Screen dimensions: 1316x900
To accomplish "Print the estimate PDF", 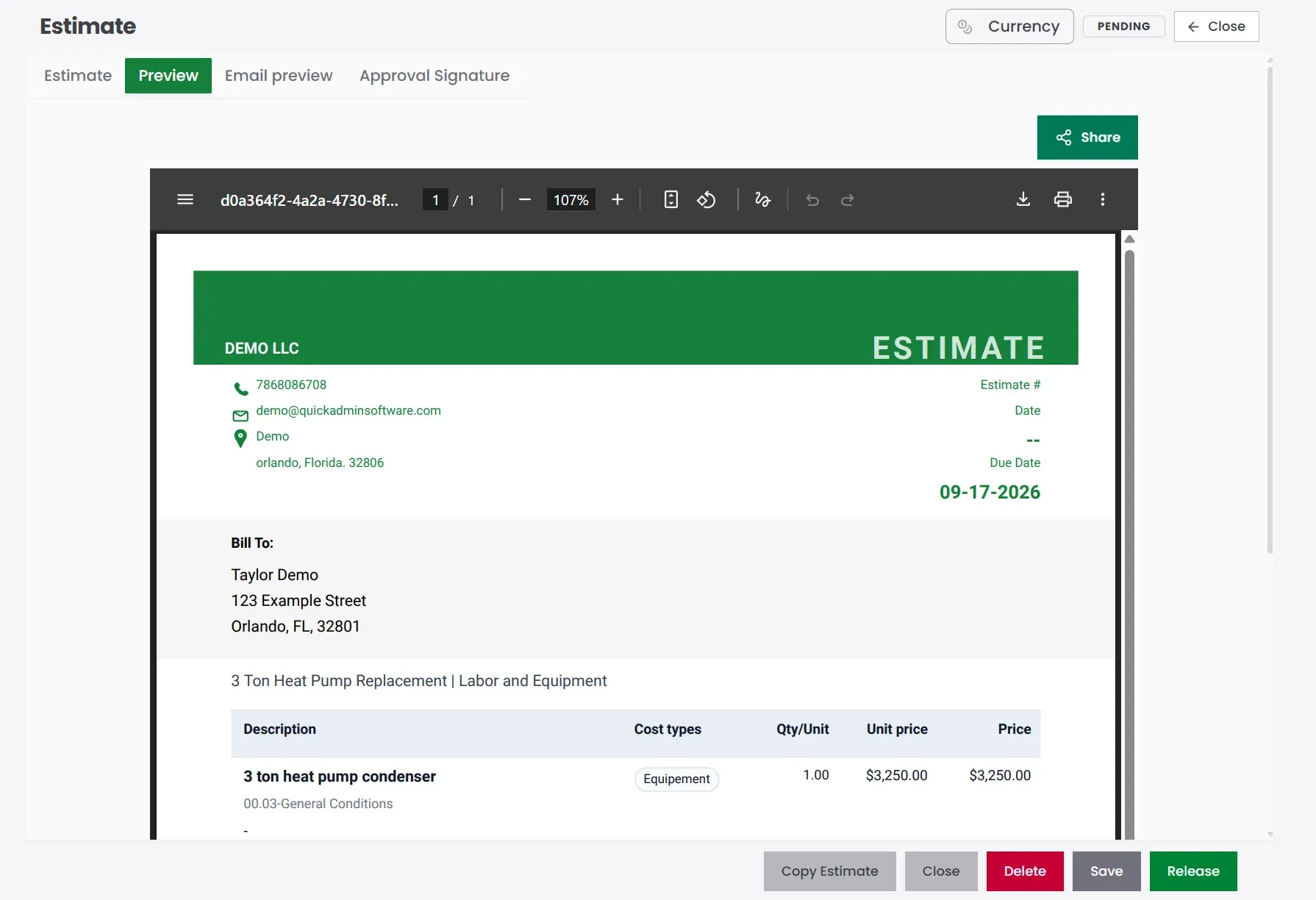I will [x=1063, y=199].
